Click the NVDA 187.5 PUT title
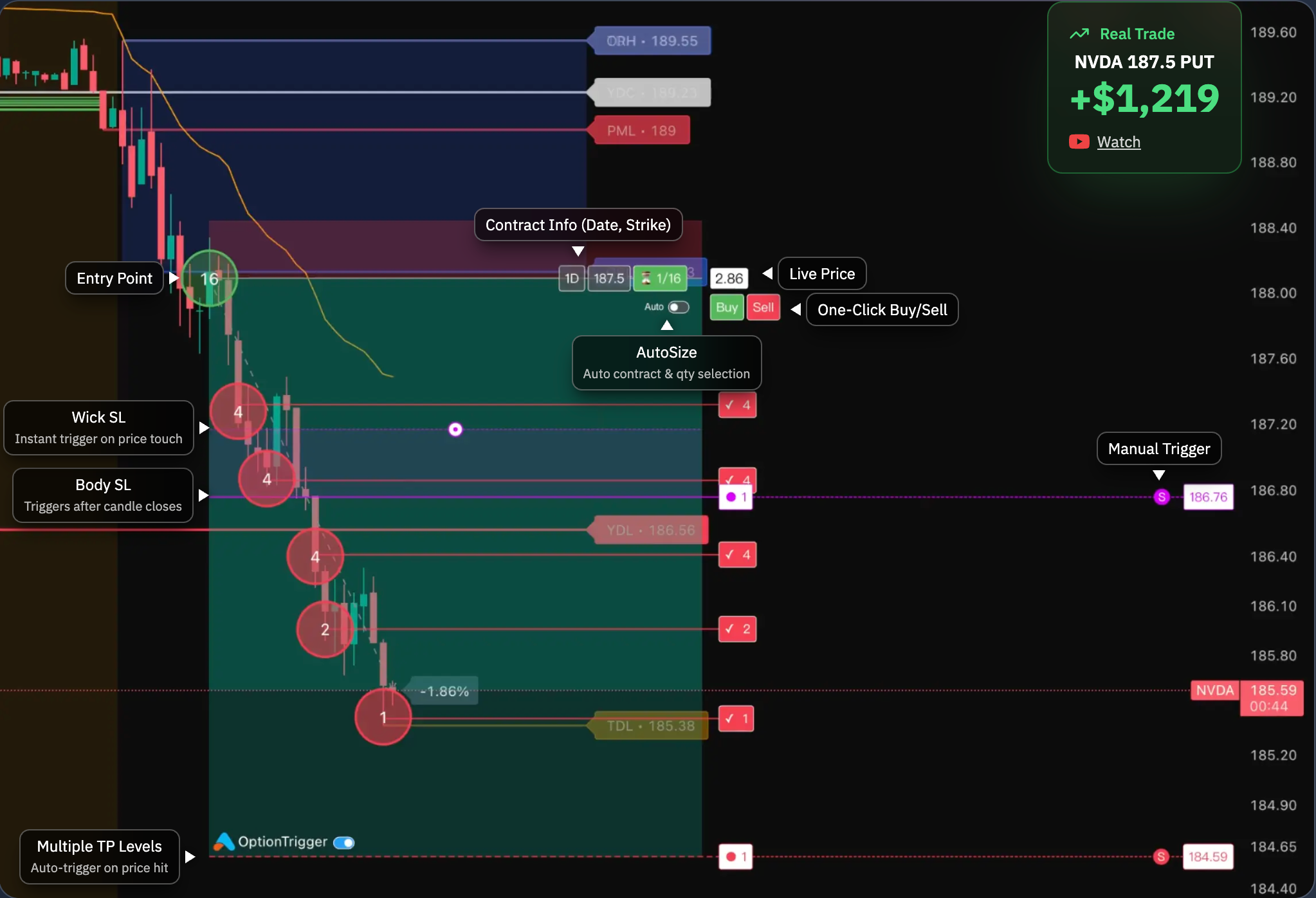This screenshot has width=1316, height=898. click(1144, 62)
